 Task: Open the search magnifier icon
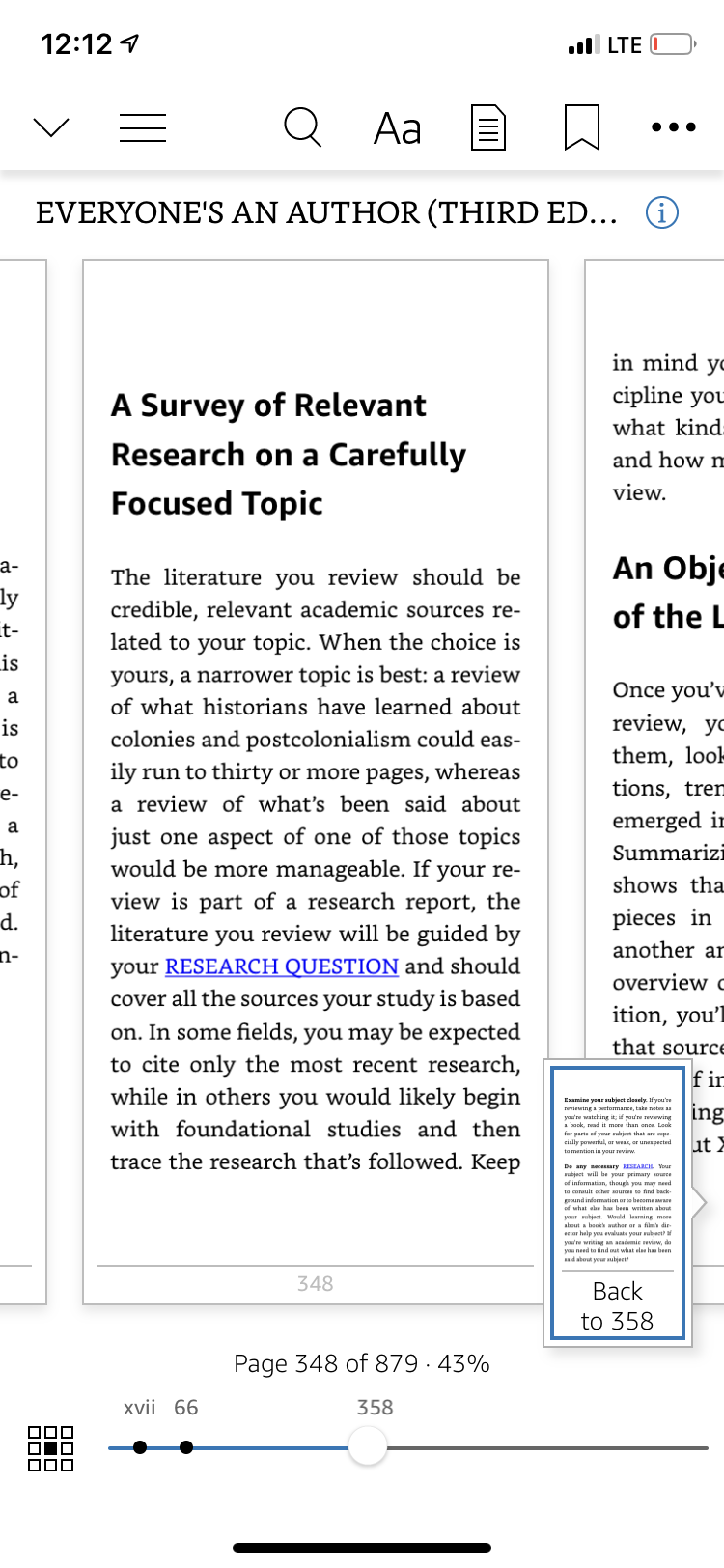[x=302, y=126]
